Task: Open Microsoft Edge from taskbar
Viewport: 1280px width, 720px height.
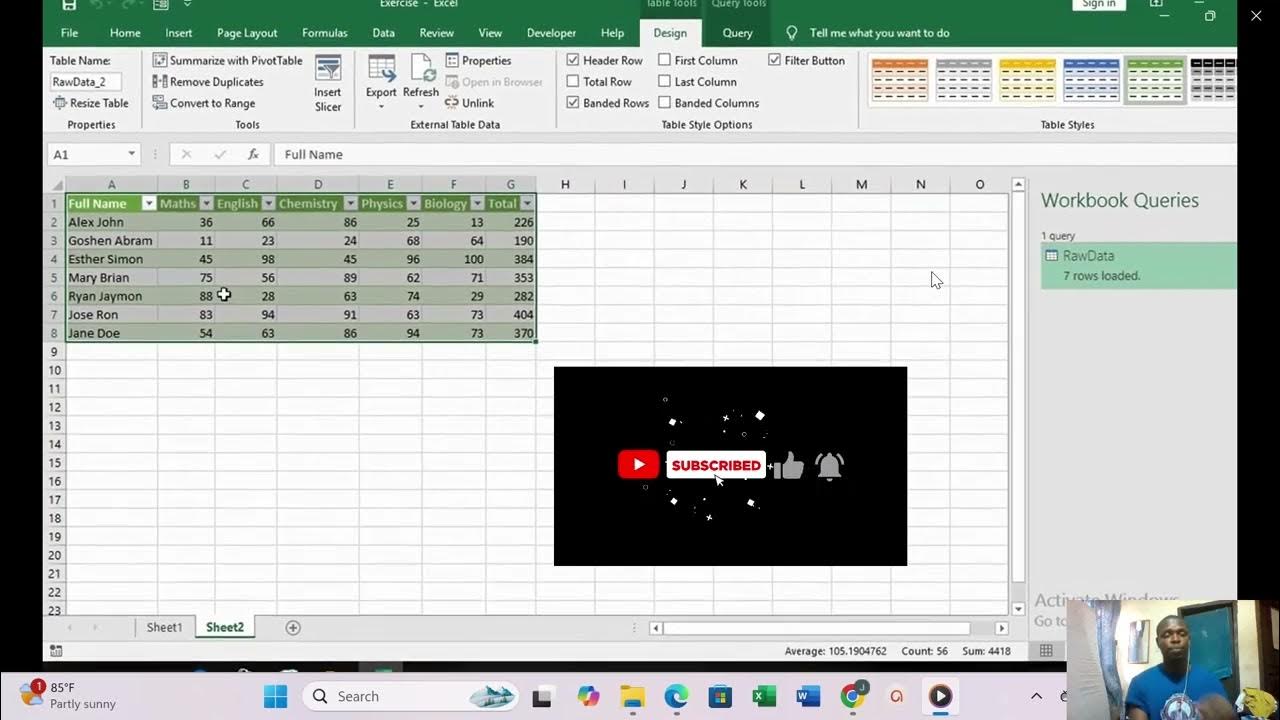Action: coord(676,696)
